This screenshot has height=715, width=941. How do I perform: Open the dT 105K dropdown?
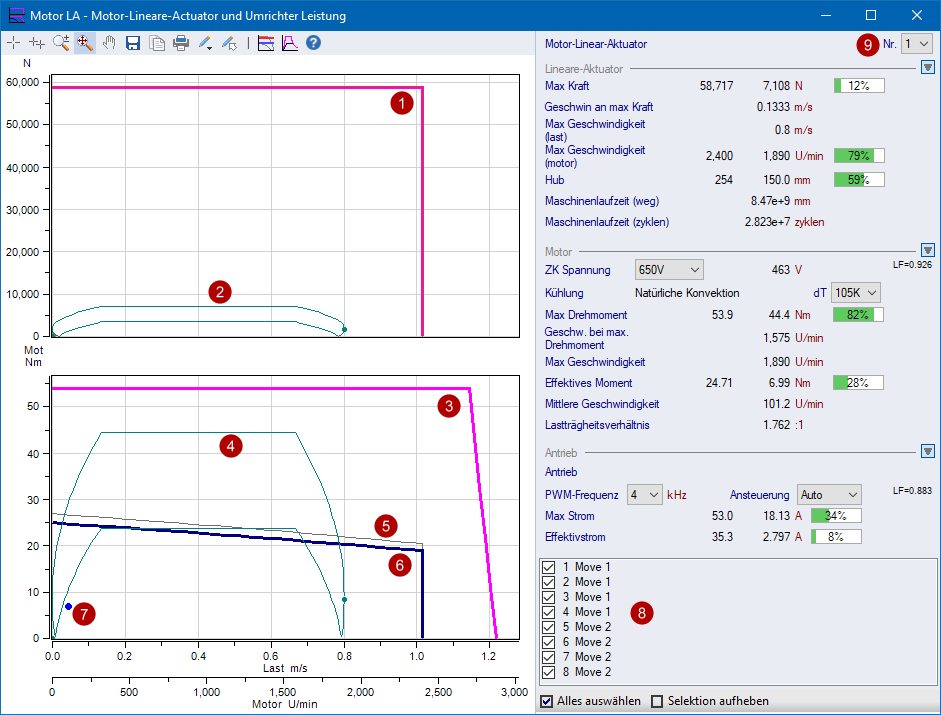point(855,292)
